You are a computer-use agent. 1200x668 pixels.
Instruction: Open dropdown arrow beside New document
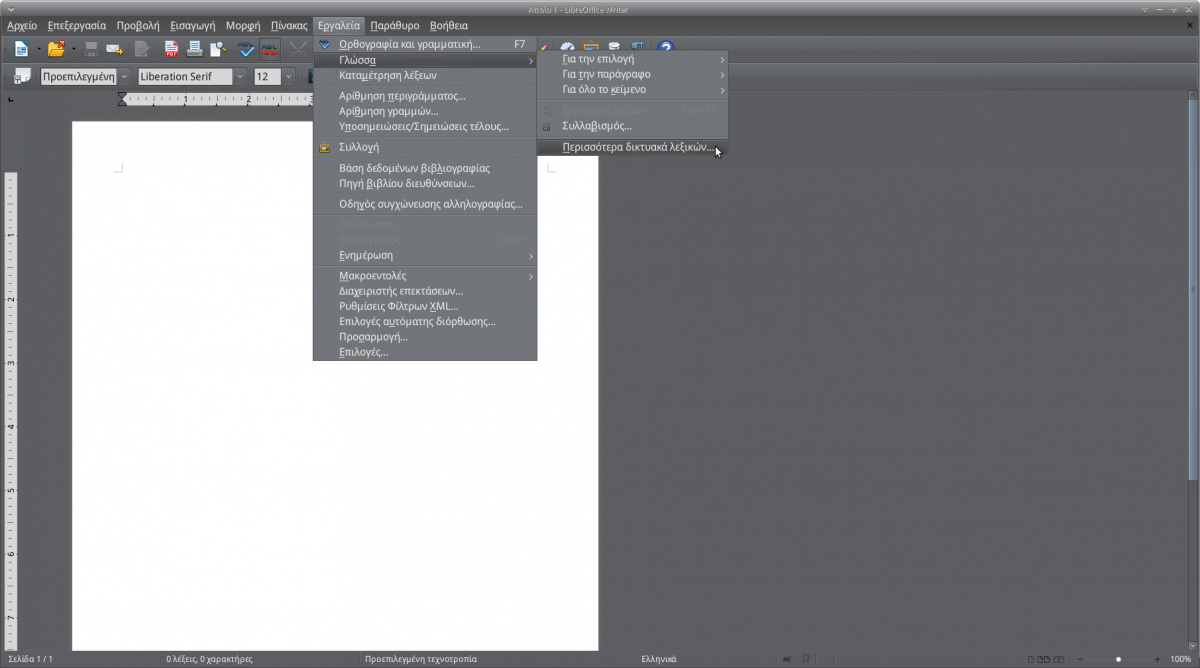click(38, 48)
